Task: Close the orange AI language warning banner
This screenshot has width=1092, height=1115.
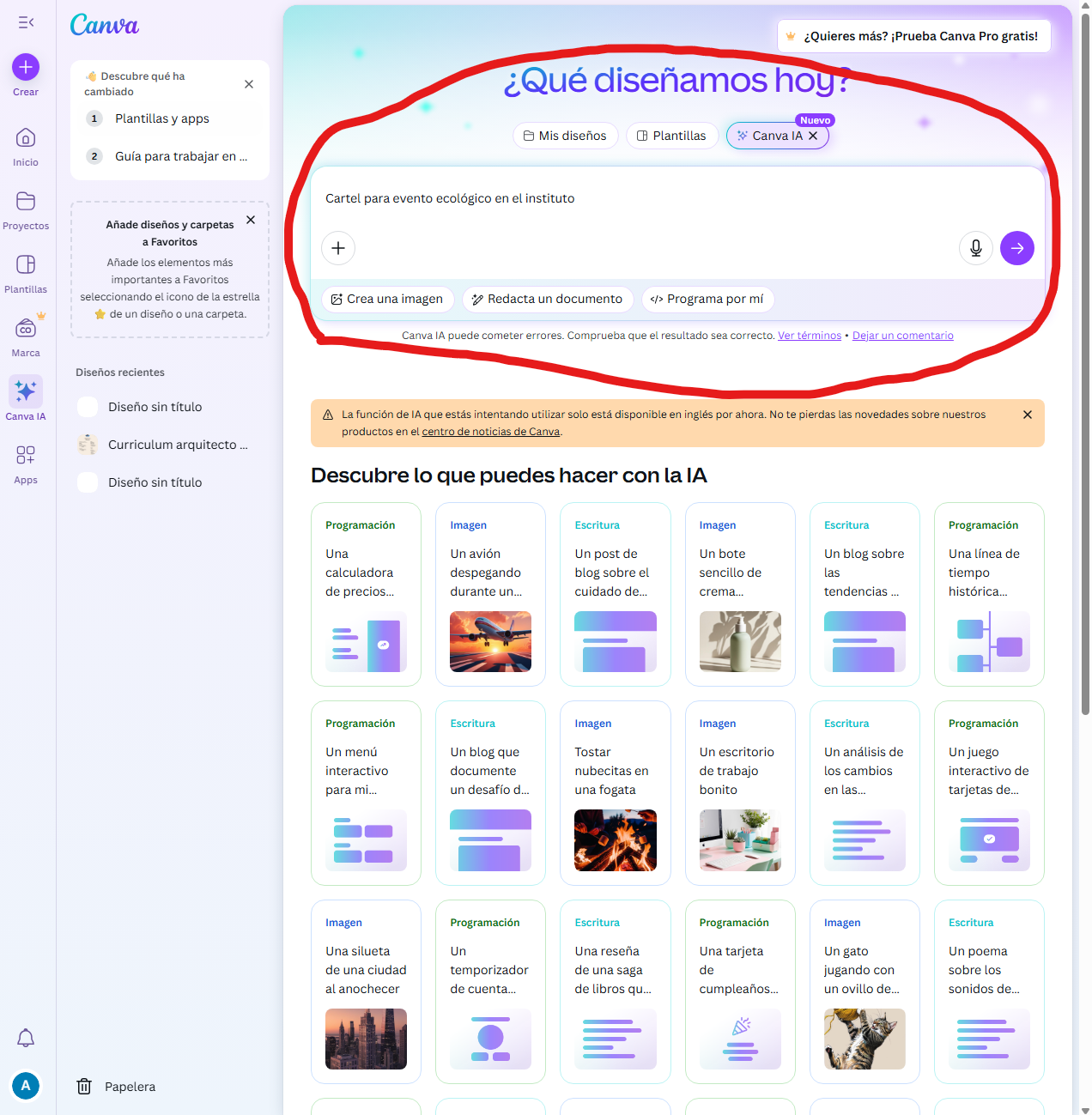Action: [x=1028, y=415]
